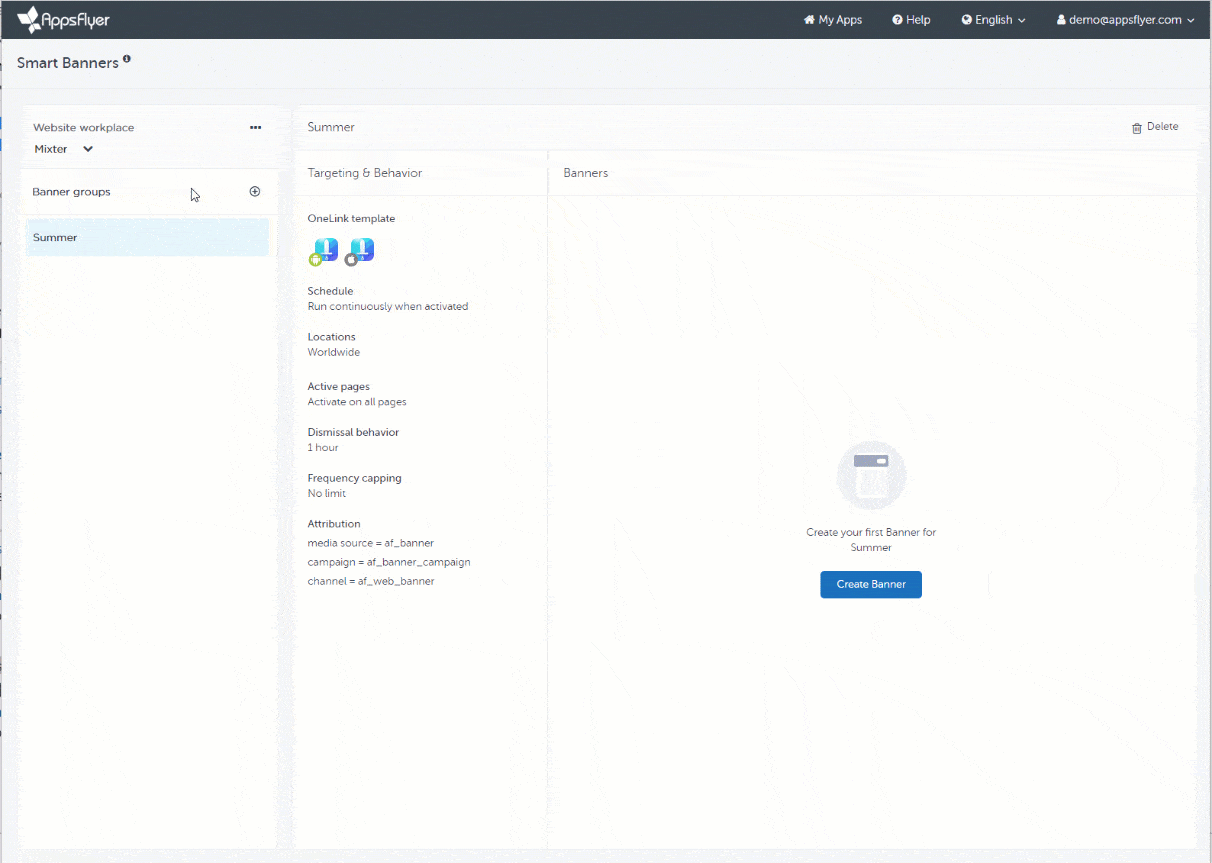Select the Summer banner group
This screenshot has height=863, width=1212.
pos(147,238)
